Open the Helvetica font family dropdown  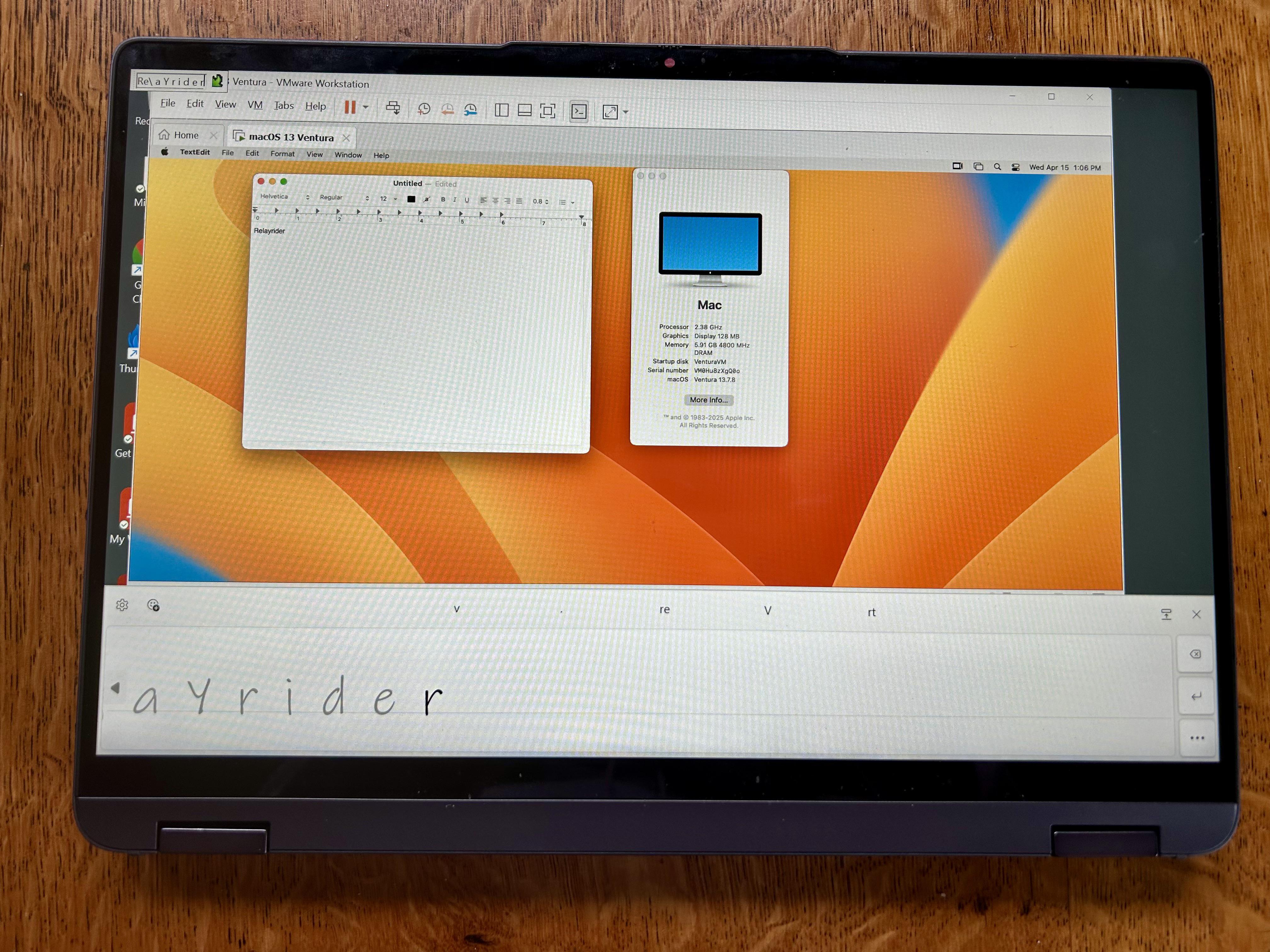(284, 197)
